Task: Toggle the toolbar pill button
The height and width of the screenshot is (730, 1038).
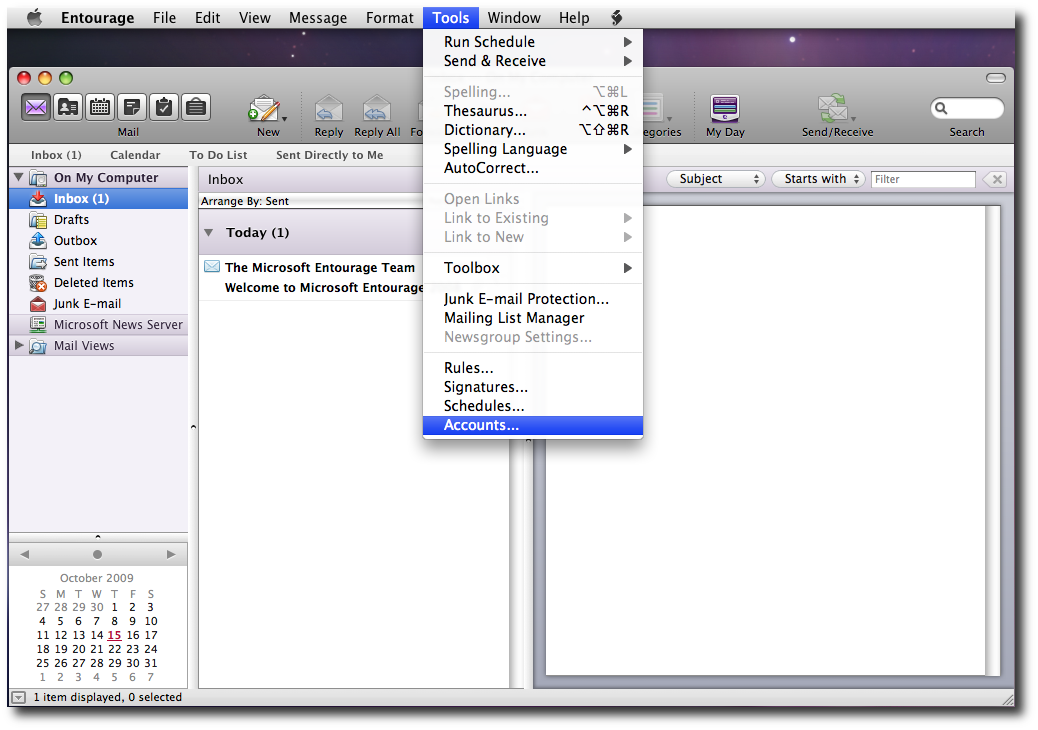Action: click(996, 78)
